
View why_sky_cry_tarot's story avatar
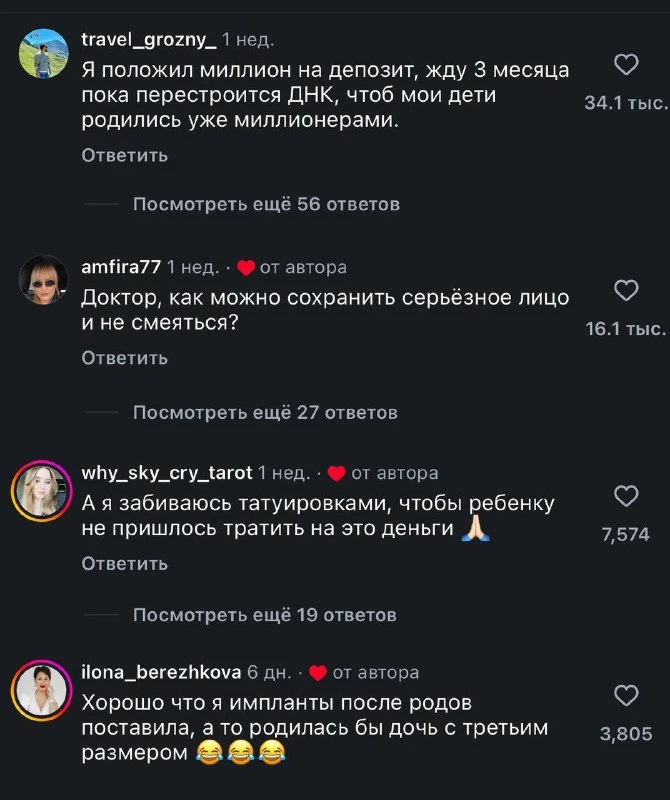point(42,488)
